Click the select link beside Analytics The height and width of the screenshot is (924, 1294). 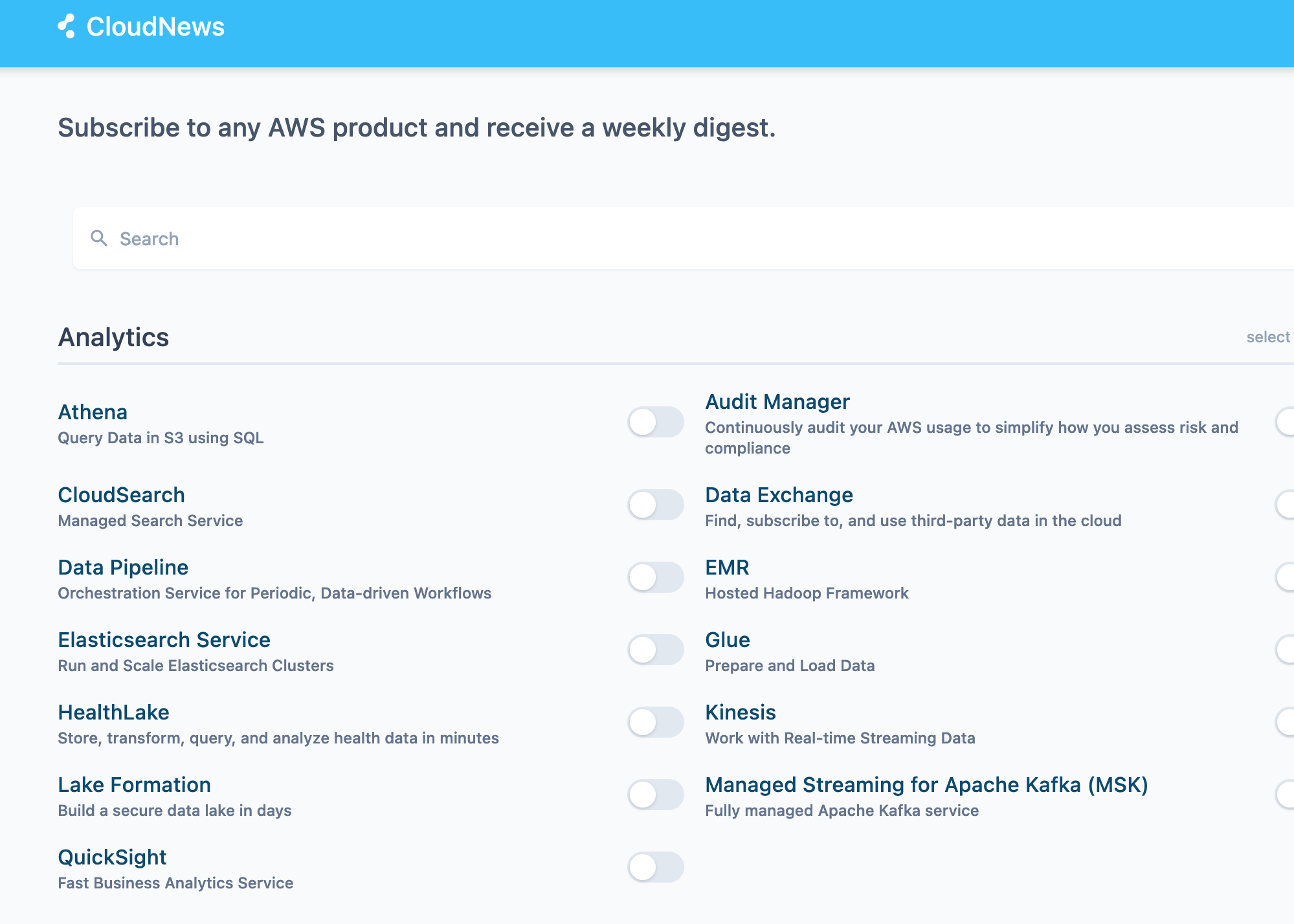click(1269, 336)
